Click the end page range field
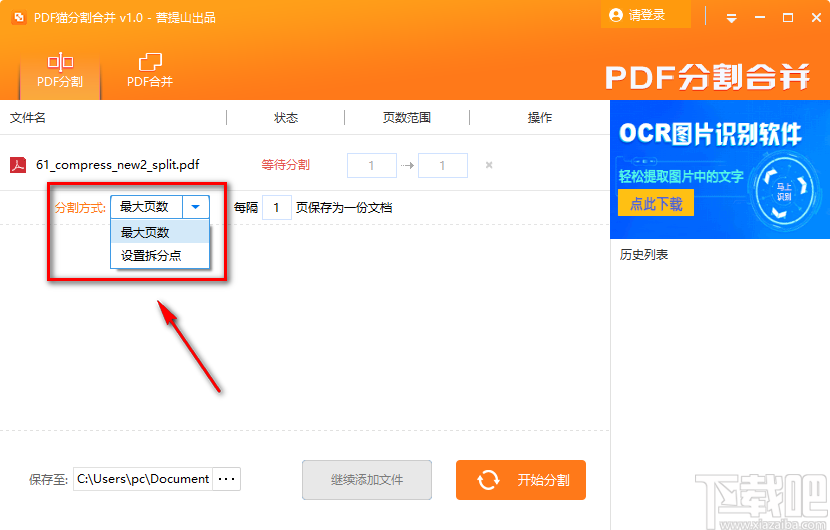The width and height of the screenshot is (830, 530). point(443,166)
